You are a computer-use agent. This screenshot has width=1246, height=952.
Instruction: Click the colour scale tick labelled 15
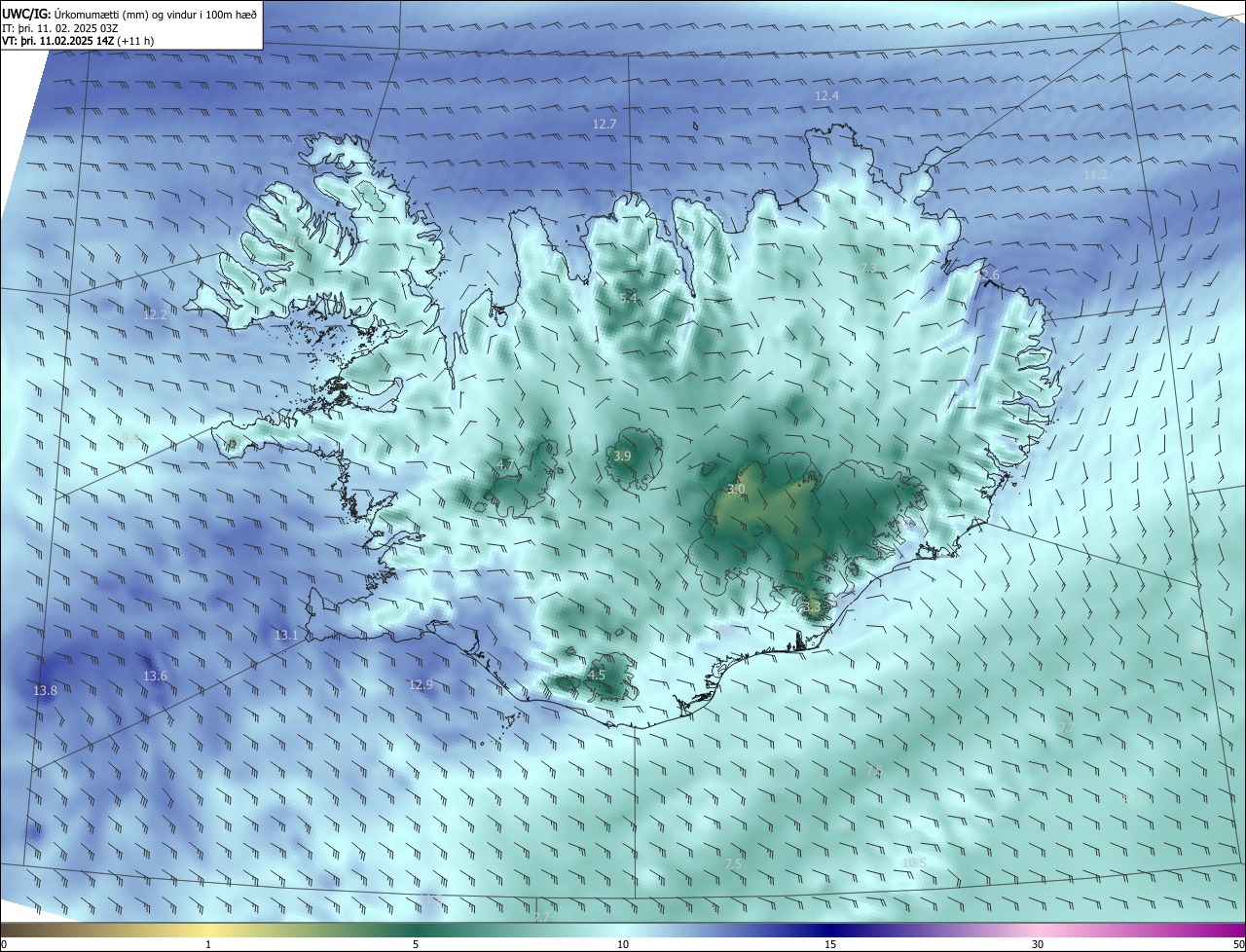tap(830, 944)
